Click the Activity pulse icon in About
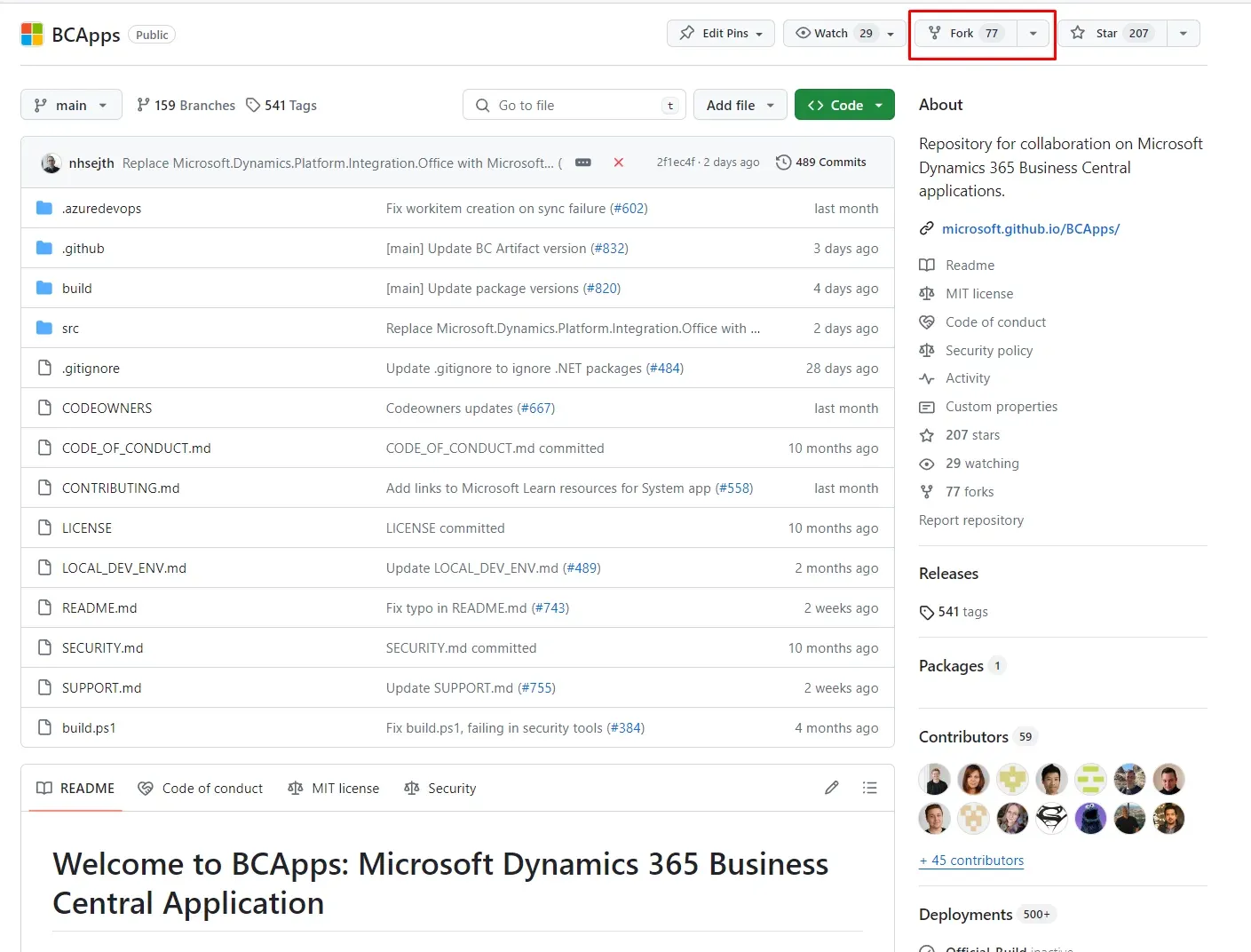Viewport: 1251px width, 952px height. point(927,378)
